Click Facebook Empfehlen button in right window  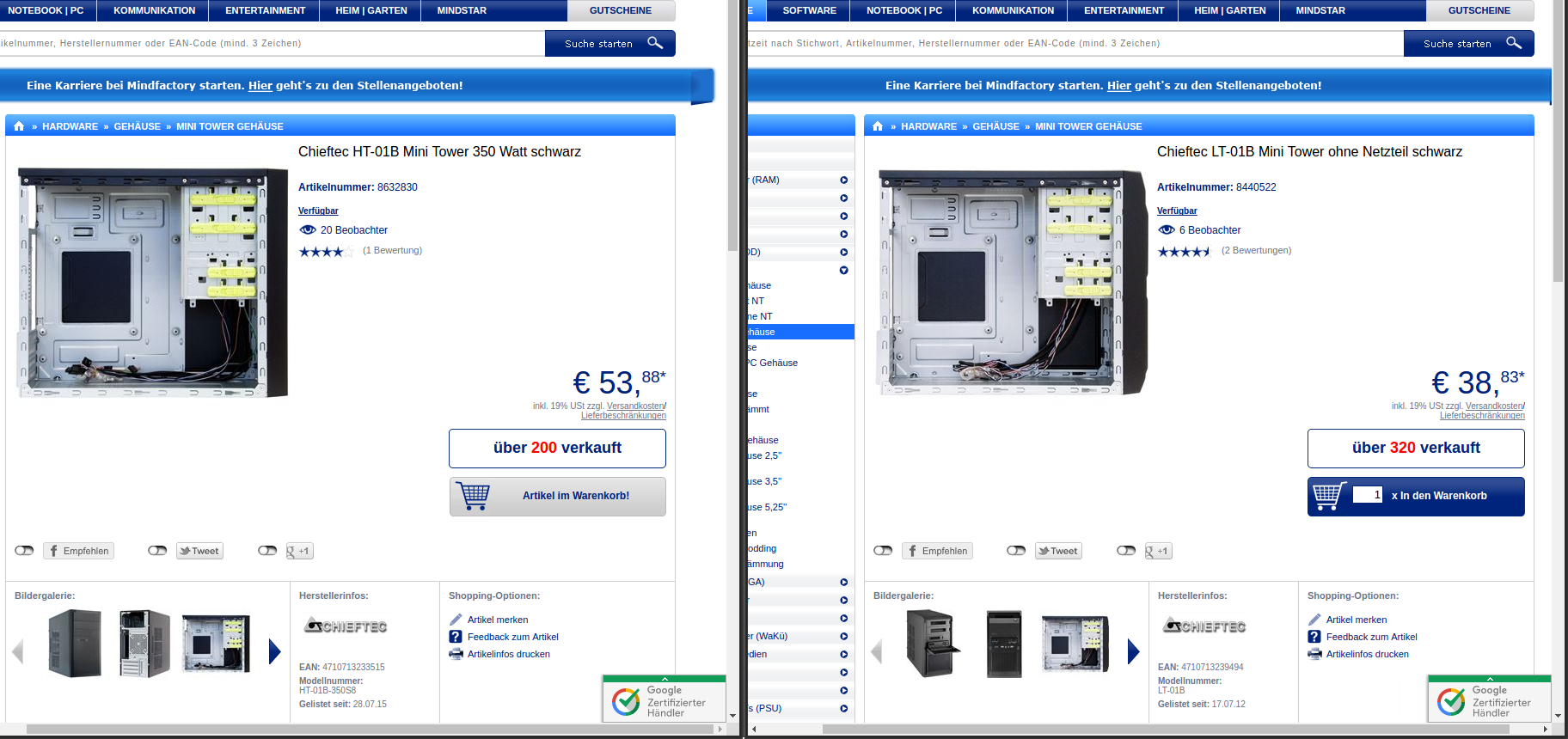(x=937, y=551)
